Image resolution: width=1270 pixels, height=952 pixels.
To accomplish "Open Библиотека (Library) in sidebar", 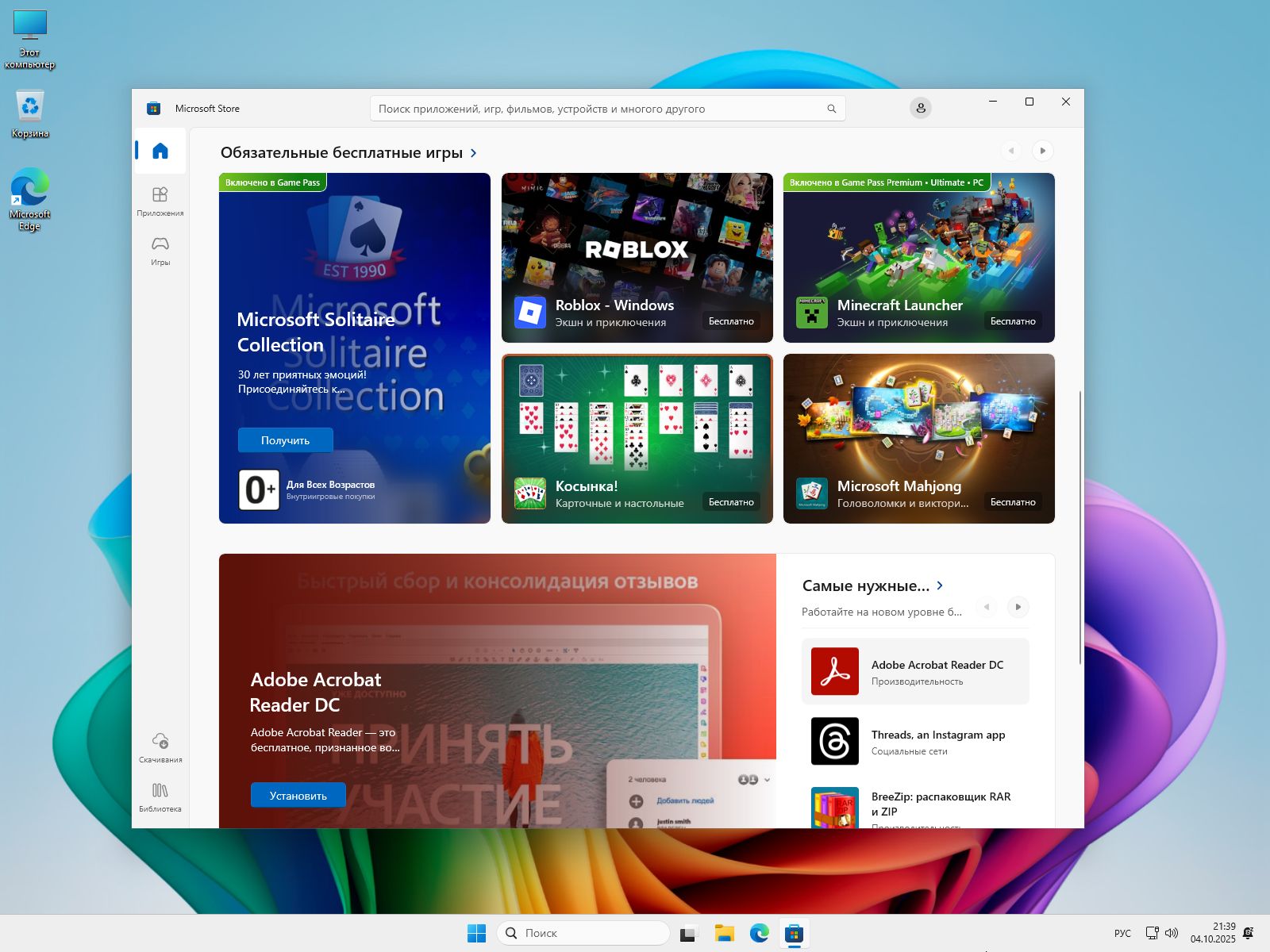I will [160, 797].
